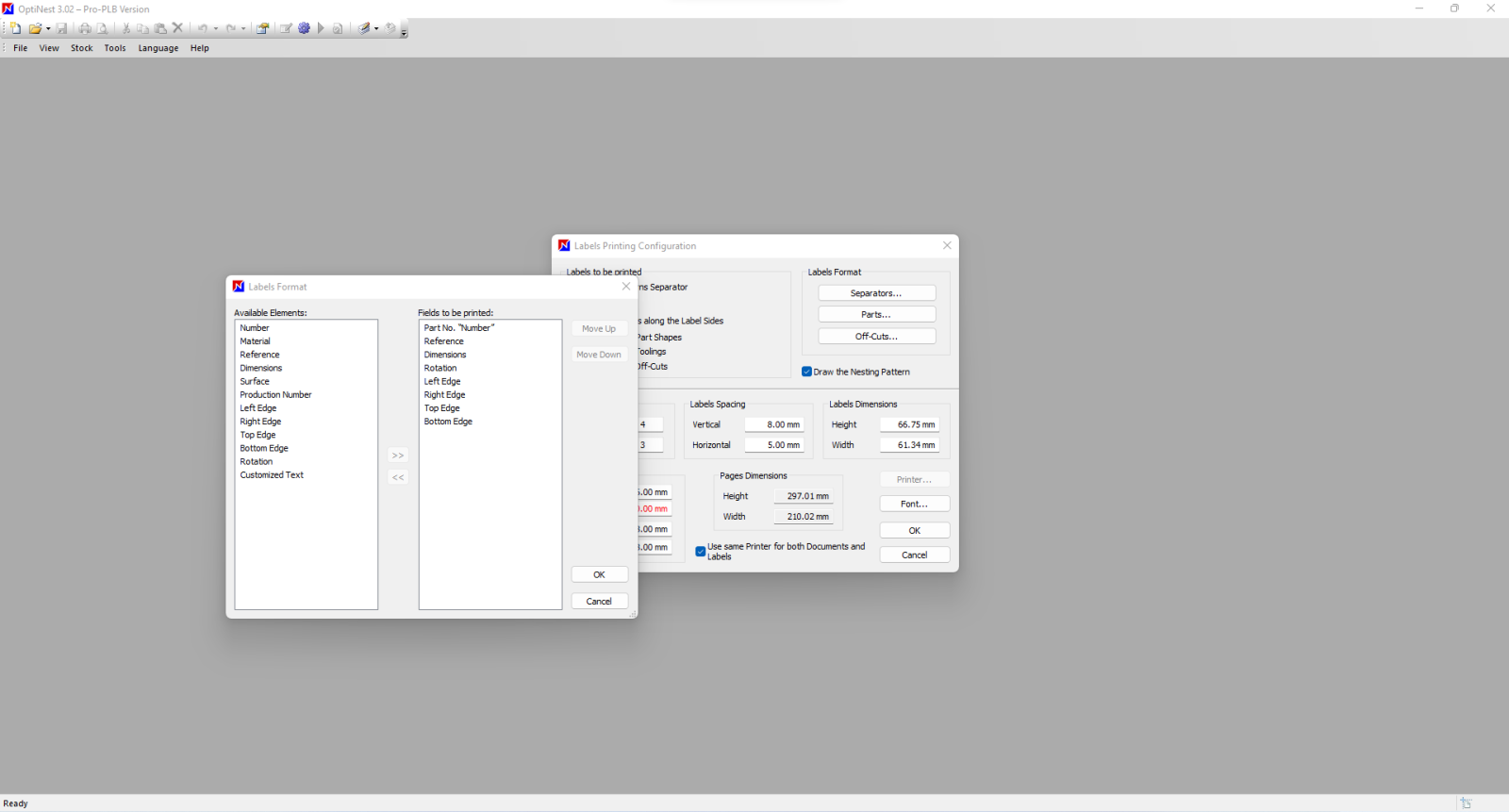Click the sheets with pencil toolbar icon
The image size is (1509, 812).
pyautogui.click(x=364, y=28)
